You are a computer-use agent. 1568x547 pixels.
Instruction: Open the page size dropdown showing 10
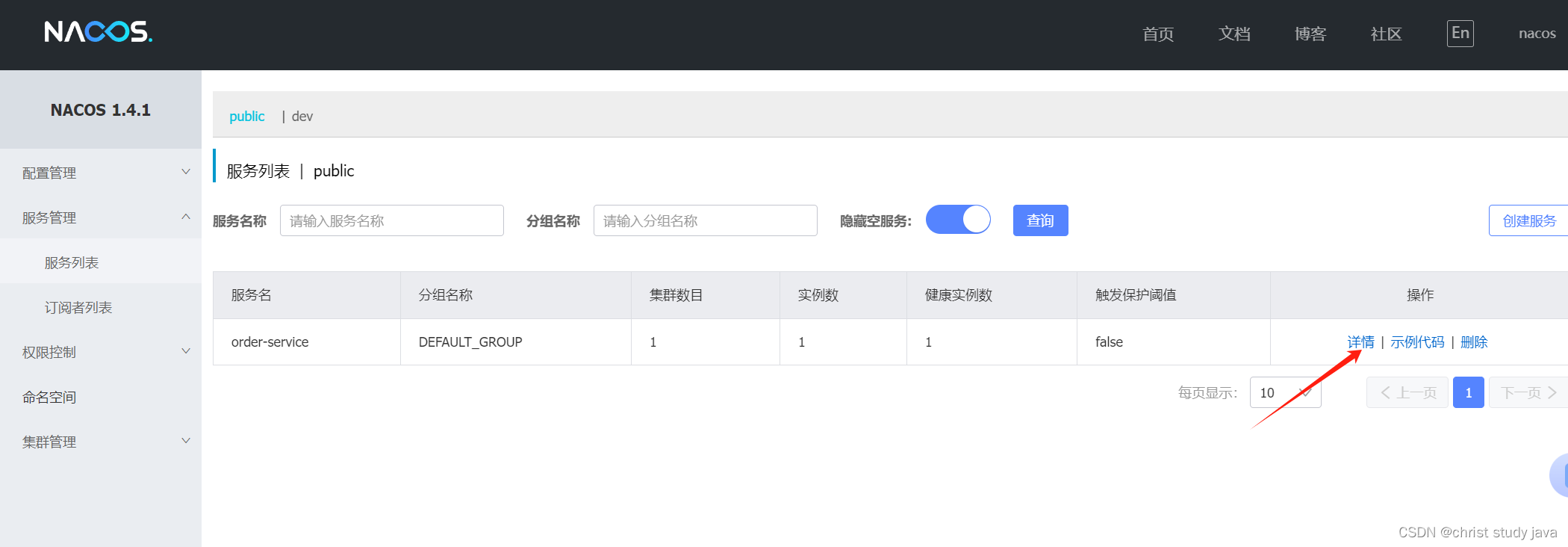(x=1285, y=392)
